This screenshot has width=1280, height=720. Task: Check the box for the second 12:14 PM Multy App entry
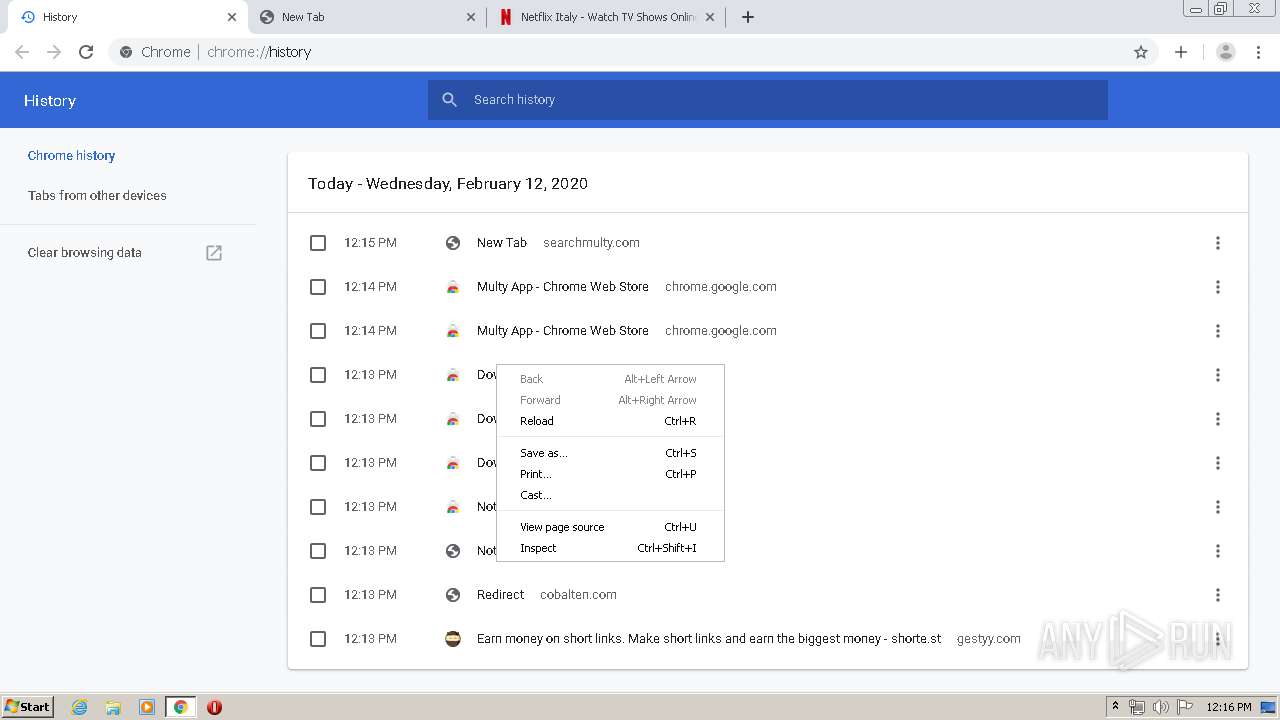click(318, 331)
